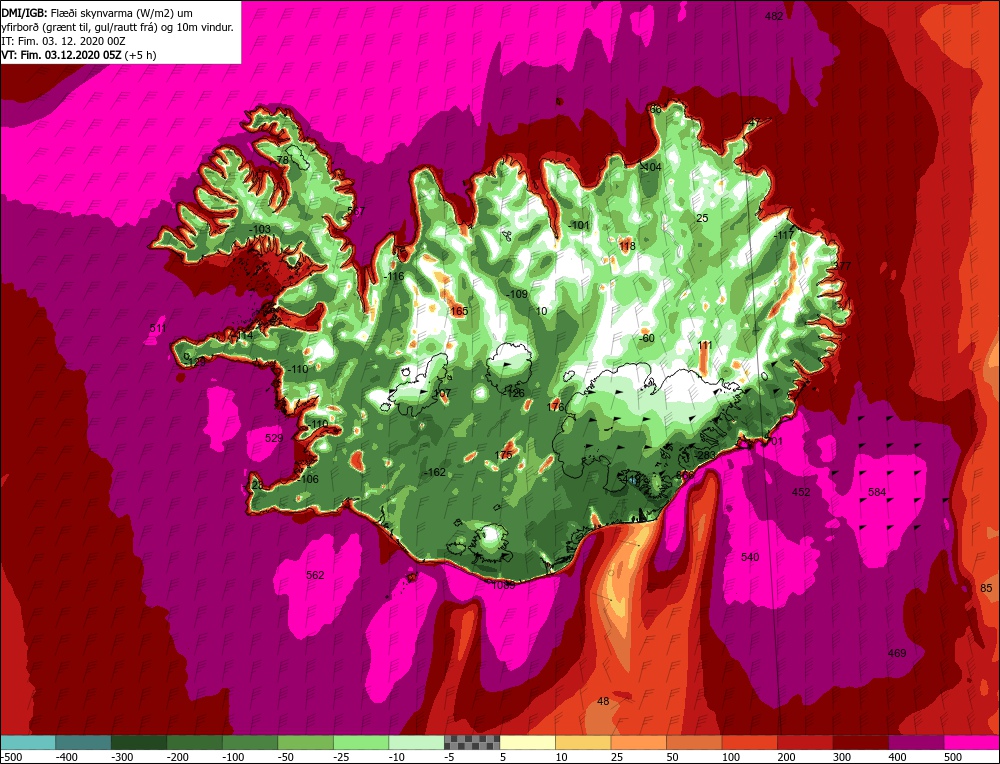1000x764 pixels.
Task: Pick the legend swatch between 50 and 100
Action: 694,742
